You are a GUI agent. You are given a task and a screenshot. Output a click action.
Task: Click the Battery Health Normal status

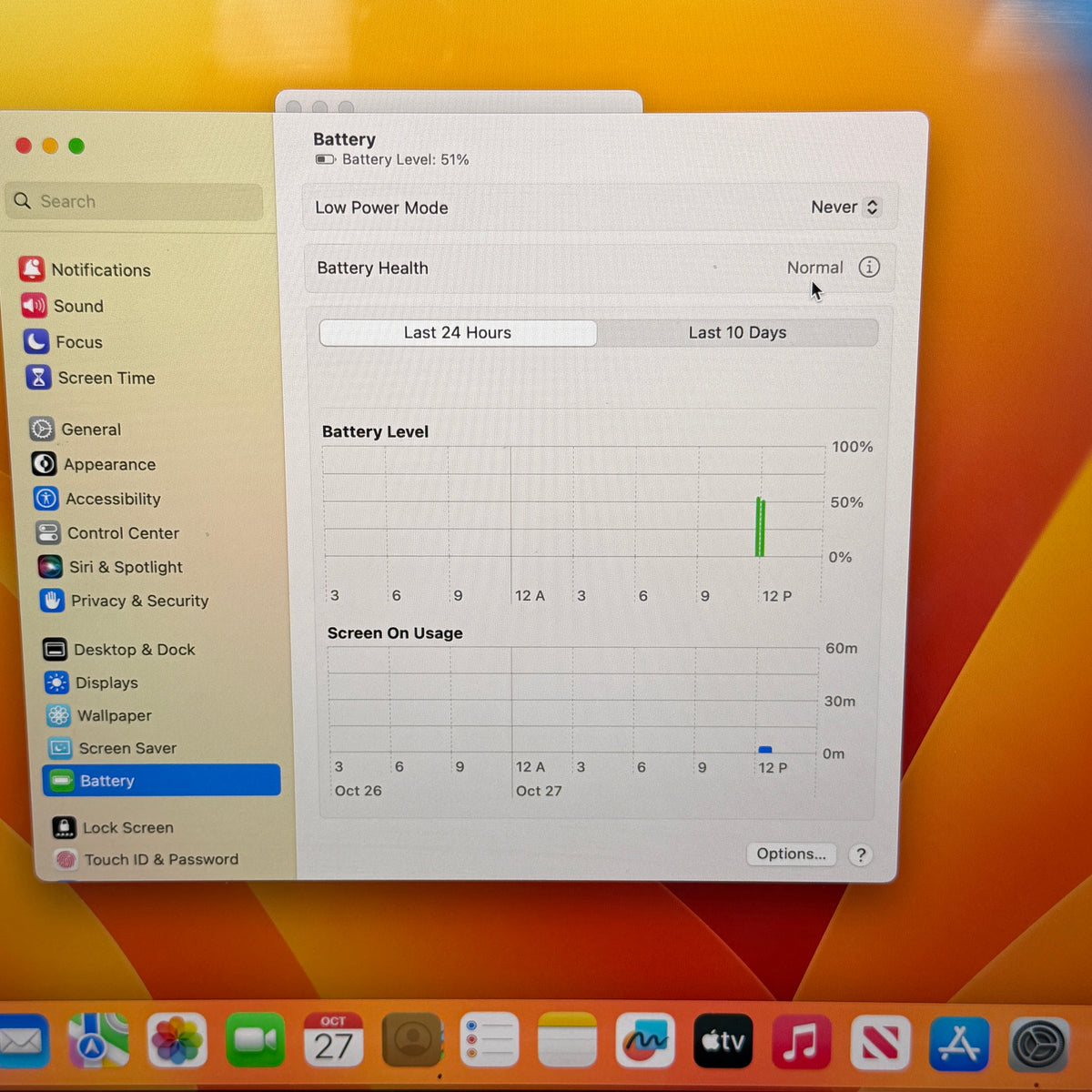pyautogui.click(x=814, y=268)
